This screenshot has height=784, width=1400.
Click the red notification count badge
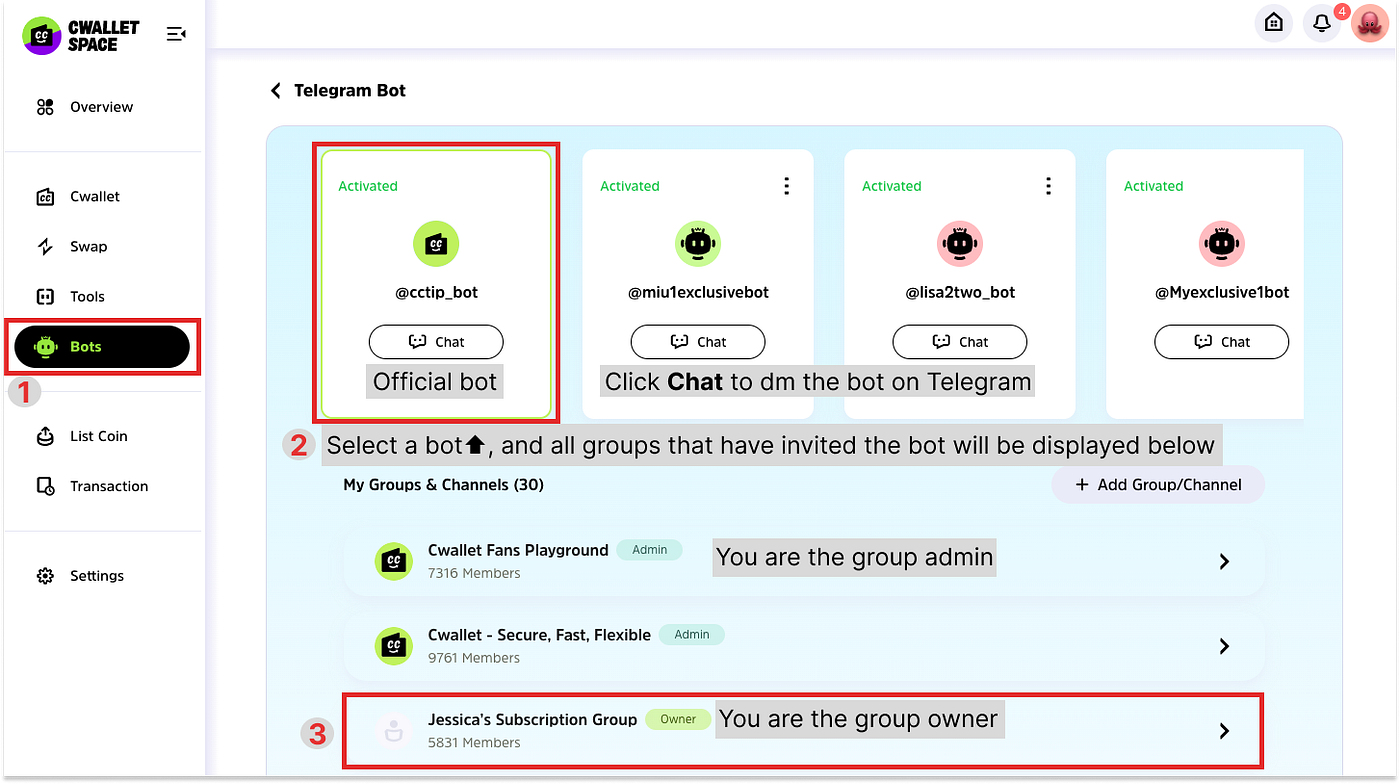[x=1341, y=10]
